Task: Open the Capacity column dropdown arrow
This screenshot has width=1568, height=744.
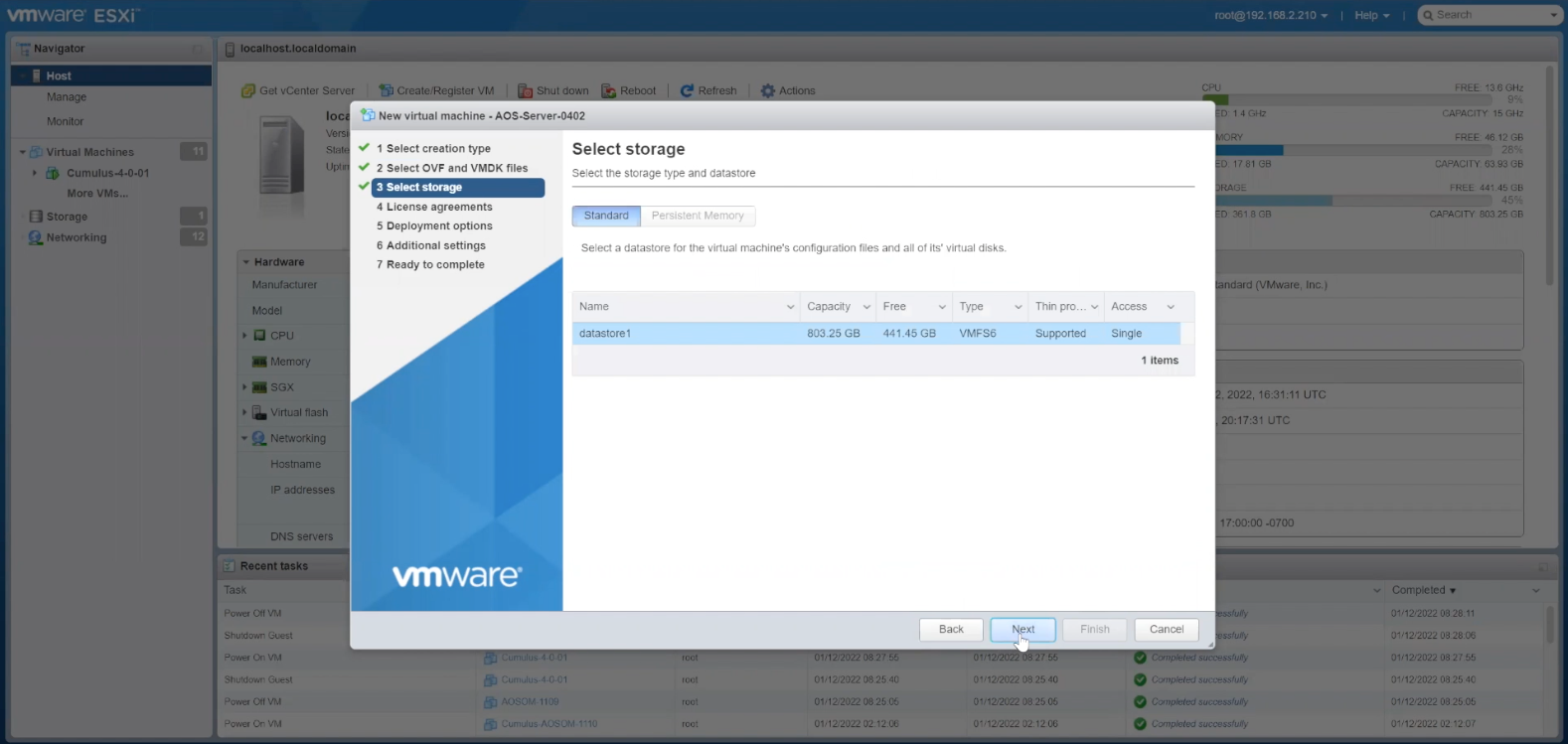Action: point(866,307)
